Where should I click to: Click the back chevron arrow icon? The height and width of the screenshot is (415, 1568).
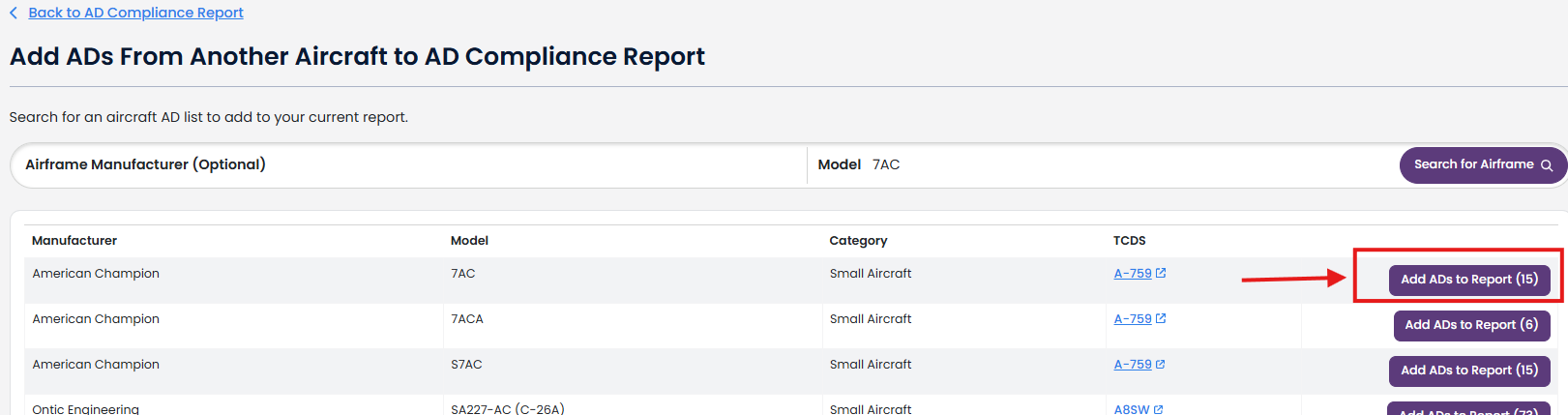coord(14,13)
